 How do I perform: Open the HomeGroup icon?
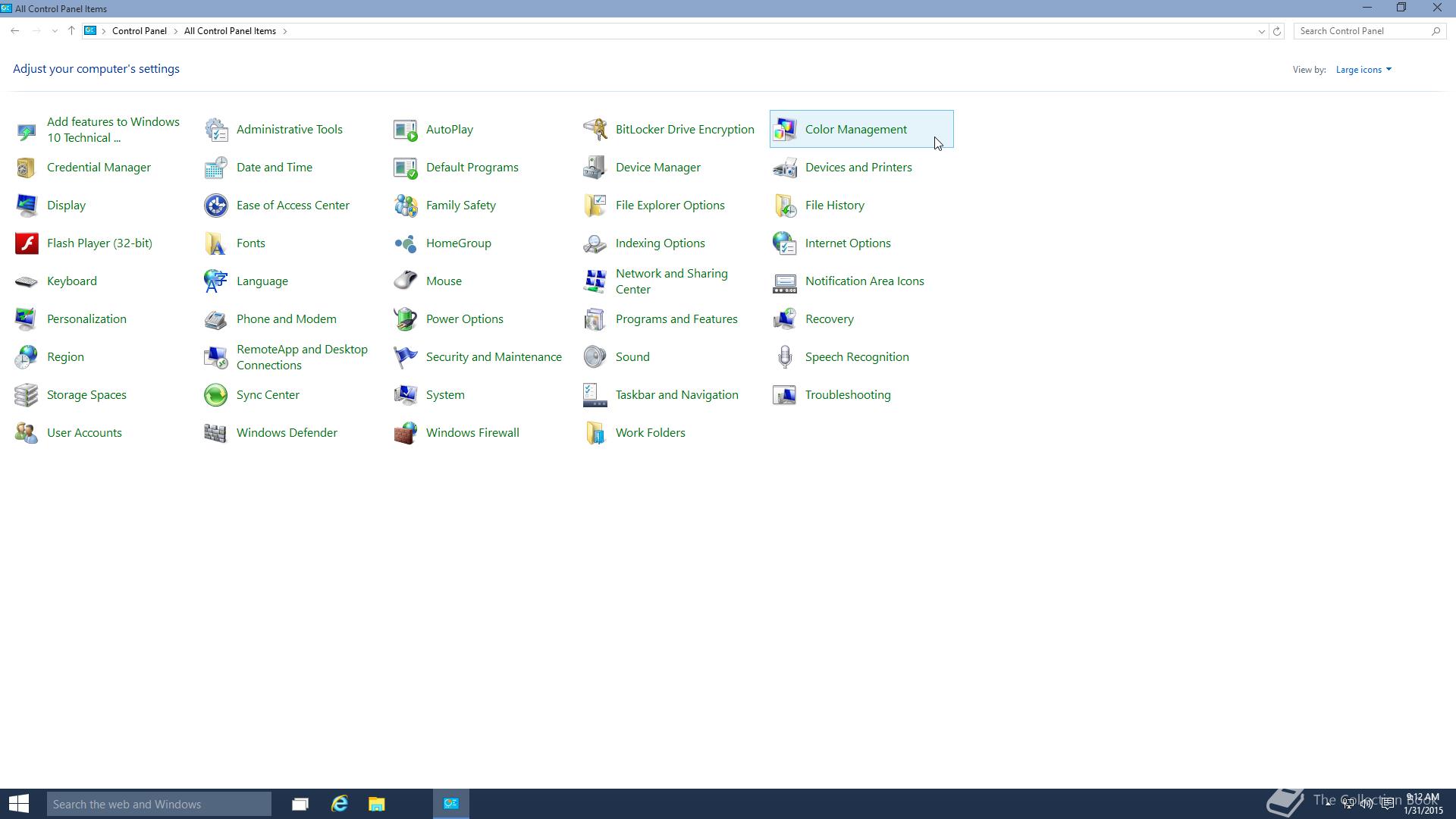coord(406,243)
